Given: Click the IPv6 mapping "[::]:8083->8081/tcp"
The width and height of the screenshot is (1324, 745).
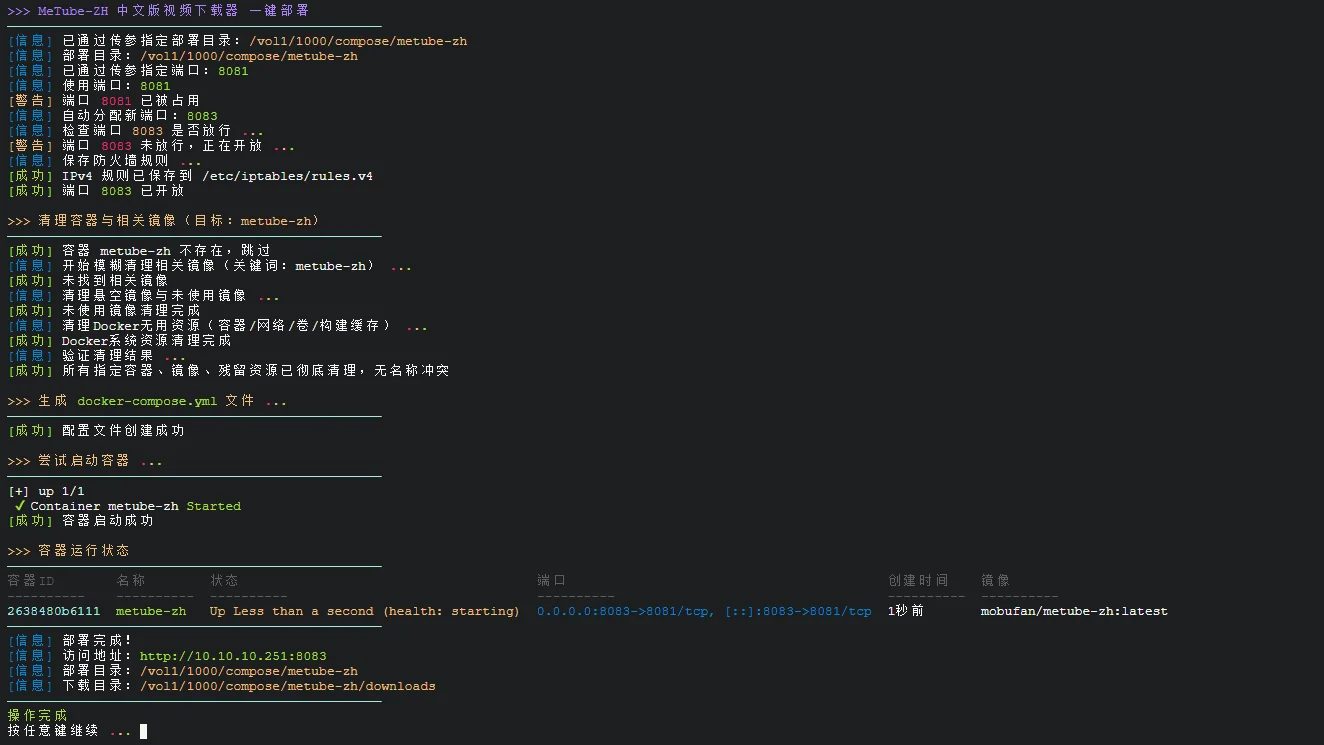Looking at the screenshot, I should [x=798, y=611].
